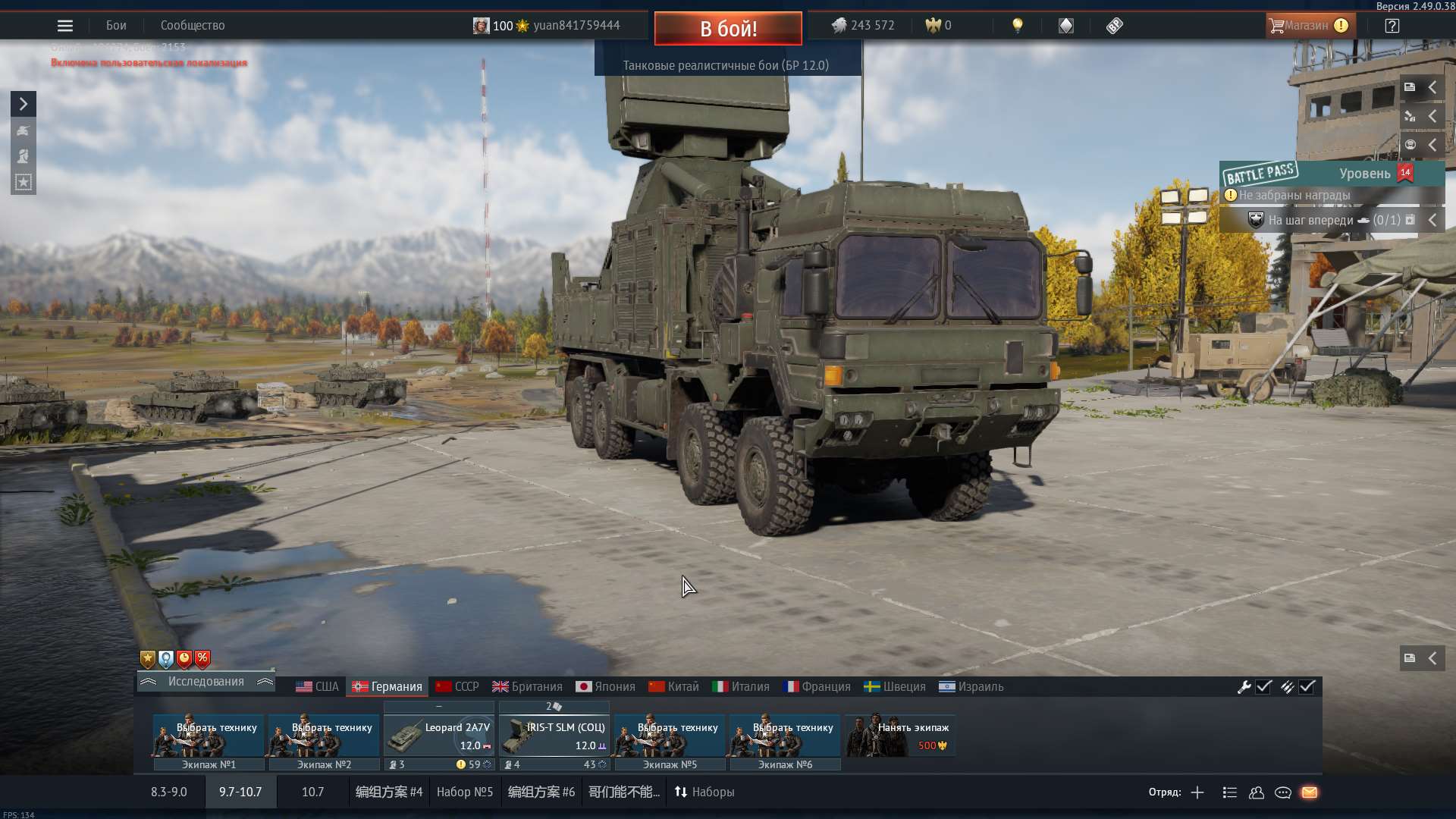
Task: Select the Leopard 2A7V vehicle slot
Action: pyautogui.click(x=439, y=736)
